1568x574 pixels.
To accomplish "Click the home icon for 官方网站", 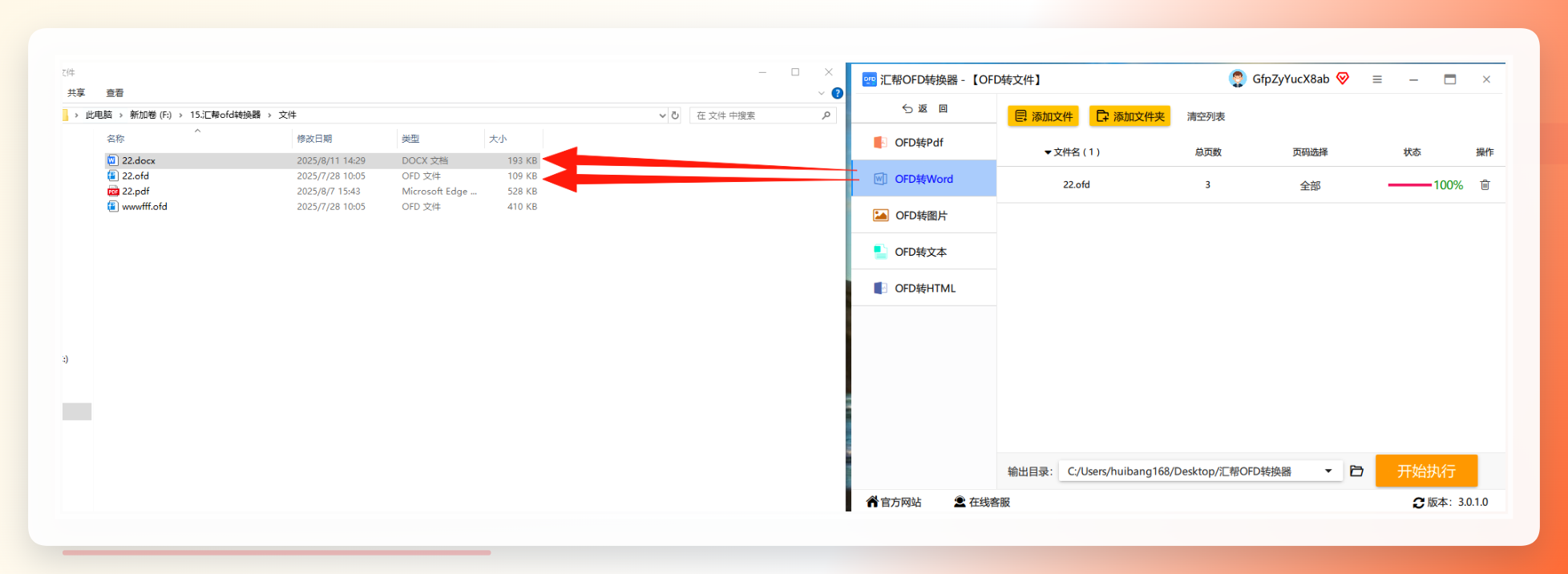I will tap(872, 502).
